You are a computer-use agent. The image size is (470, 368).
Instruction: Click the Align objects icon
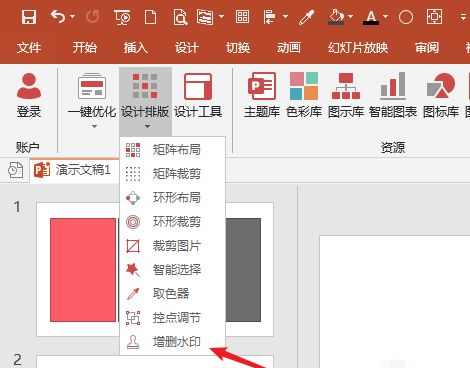[x=269, y=17]
